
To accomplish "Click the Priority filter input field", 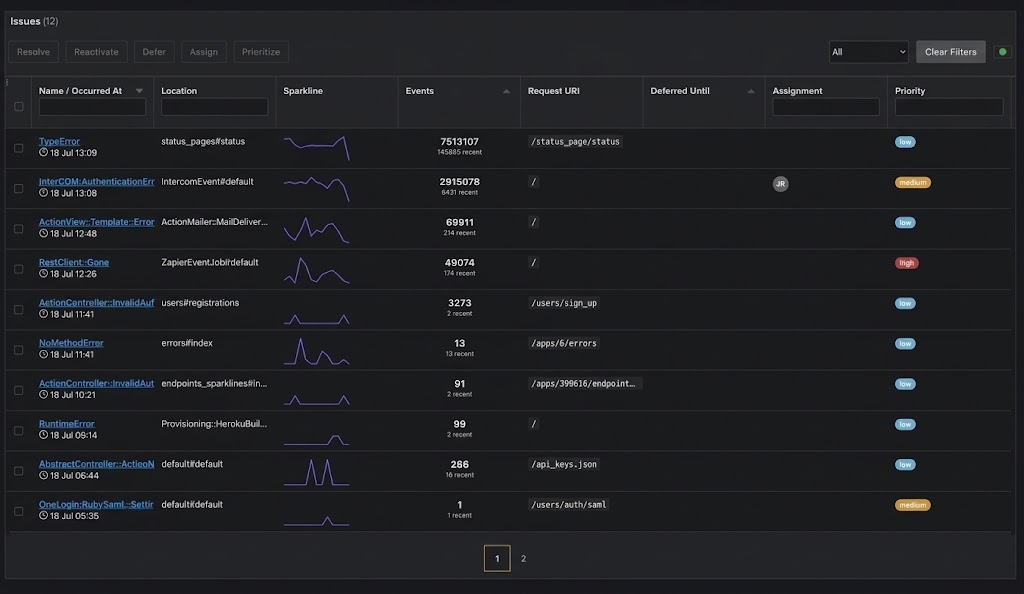I will click(949, 107).
